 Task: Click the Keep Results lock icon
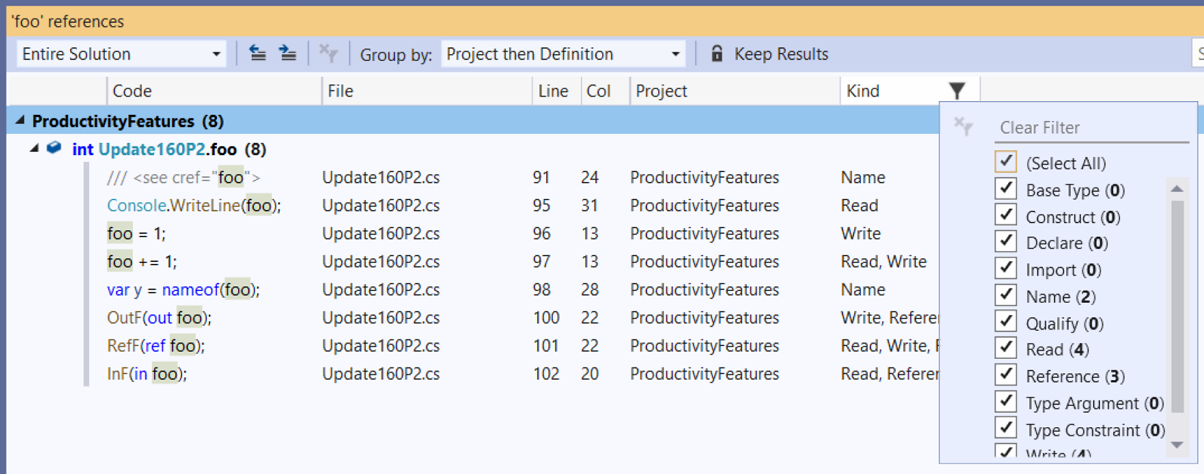(x=716, y=54)
